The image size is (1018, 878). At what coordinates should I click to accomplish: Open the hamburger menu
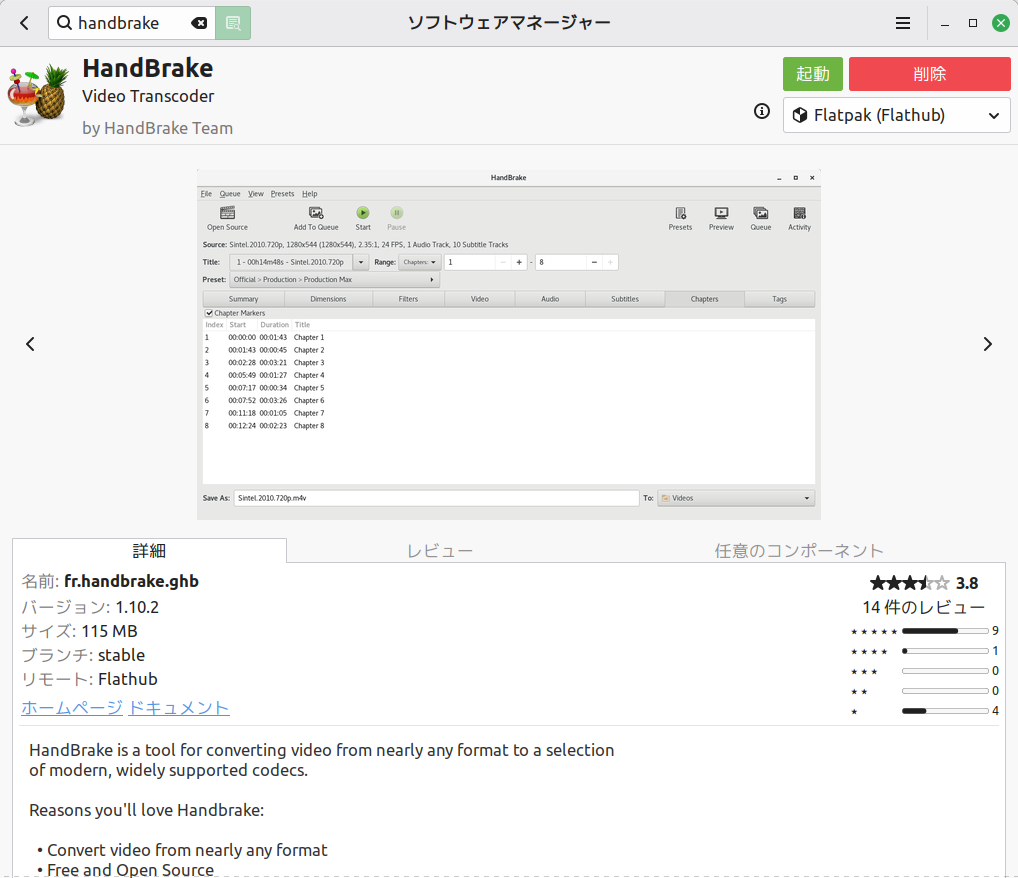[x=902, y=22]
